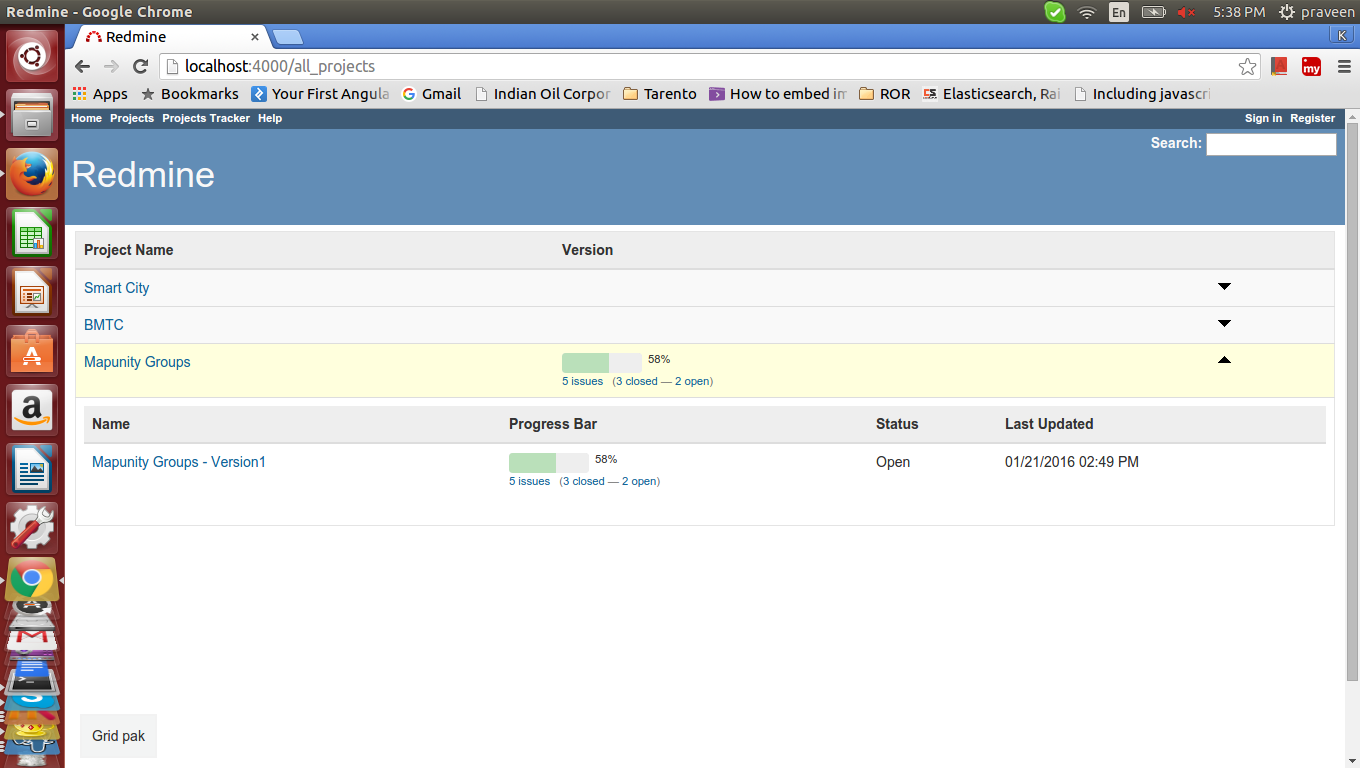1360x768 pixels.
Task: Open the Chrome hamburger menu
Action: 1344,67
